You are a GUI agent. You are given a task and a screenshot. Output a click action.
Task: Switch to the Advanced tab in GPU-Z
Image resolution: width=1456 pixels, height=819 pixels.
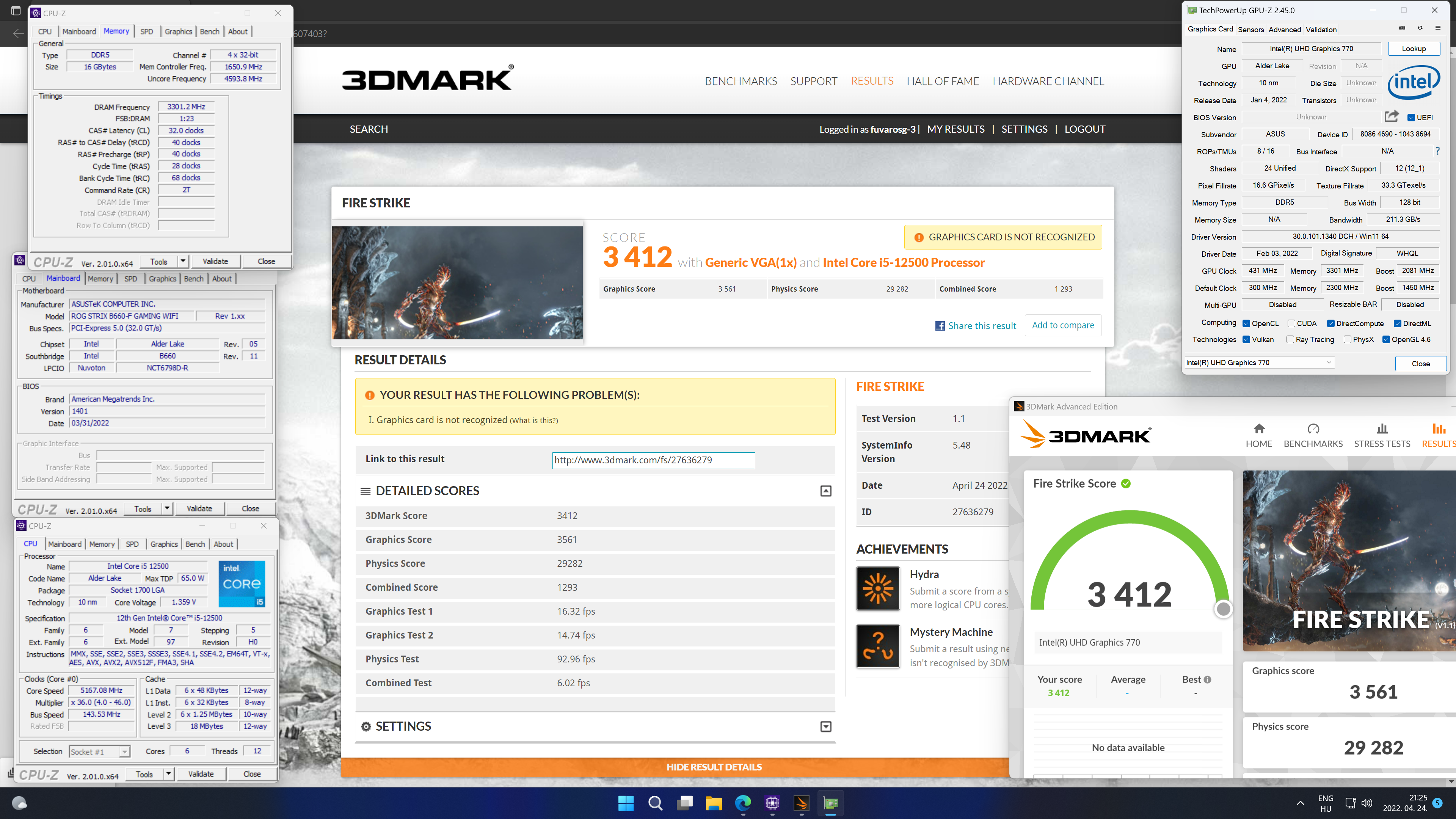1284,30
